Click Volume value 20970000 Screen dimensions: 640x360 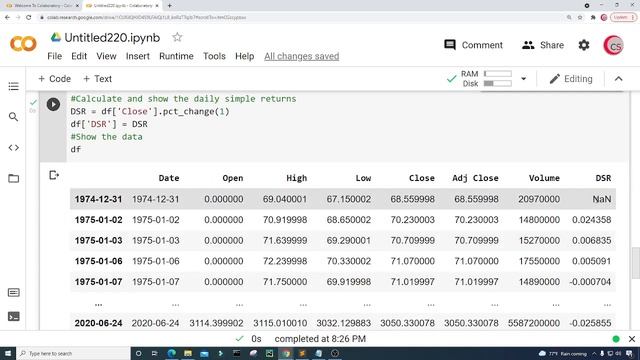pos(539,199)
